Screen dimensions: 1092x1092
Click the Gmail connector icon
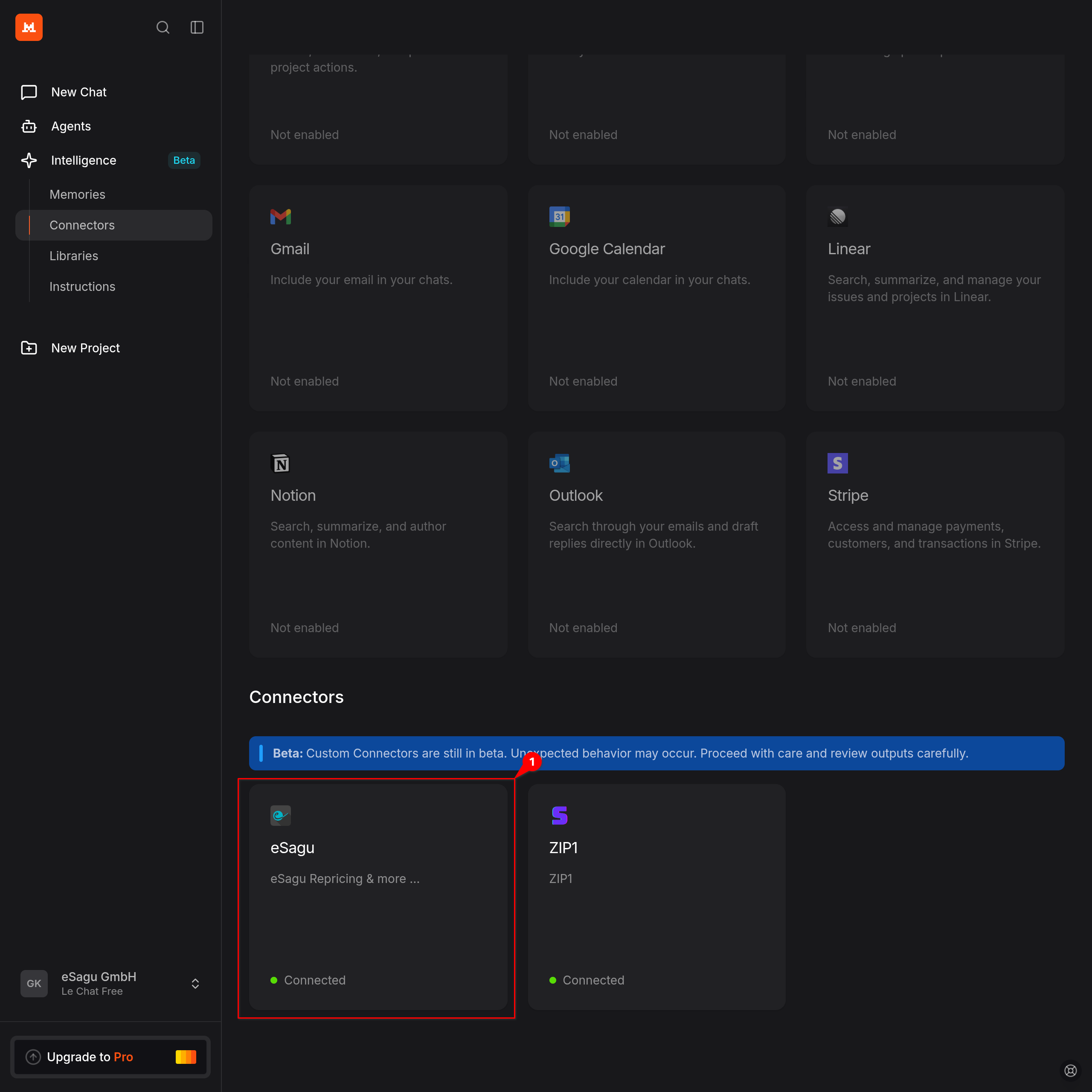(280, 216)
